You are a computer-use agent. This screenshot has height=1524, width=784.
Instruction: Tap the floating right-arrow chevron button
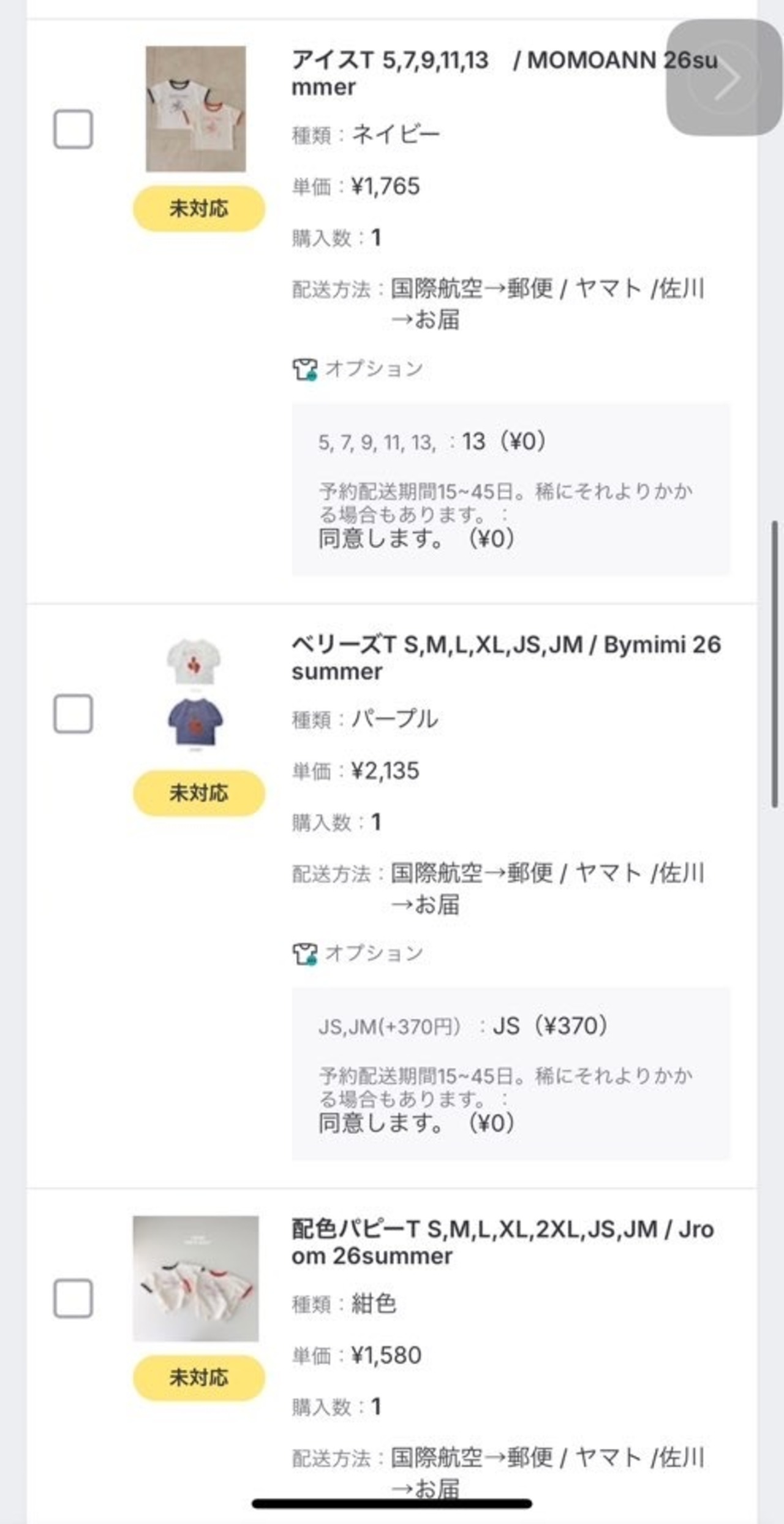[x=725, y=77]
